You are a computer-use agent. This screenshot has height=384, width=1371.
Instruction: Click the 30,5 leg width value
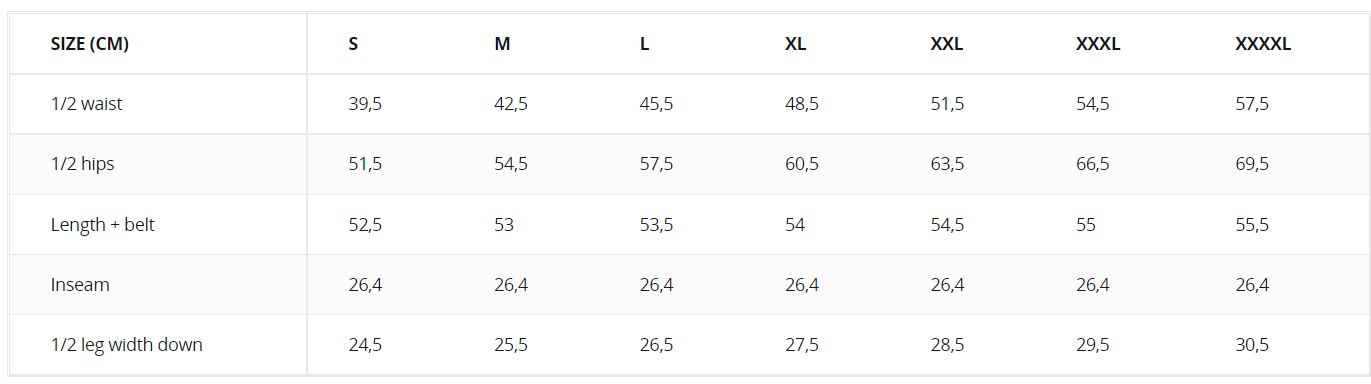pyautogui.click(x=1252, y=344)
